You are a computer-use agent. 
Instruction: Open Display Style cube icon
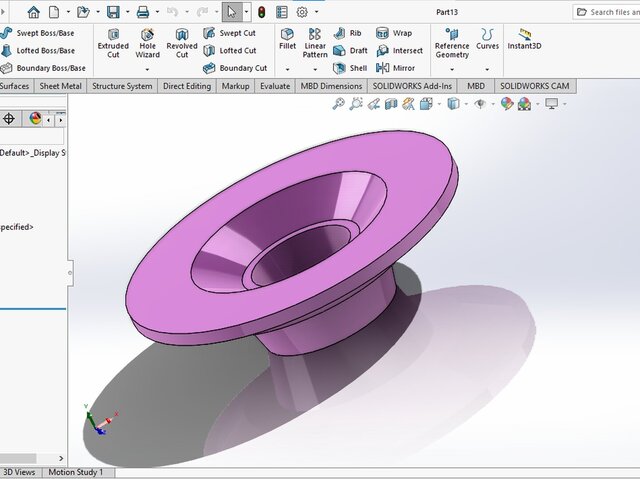[453, 104]
